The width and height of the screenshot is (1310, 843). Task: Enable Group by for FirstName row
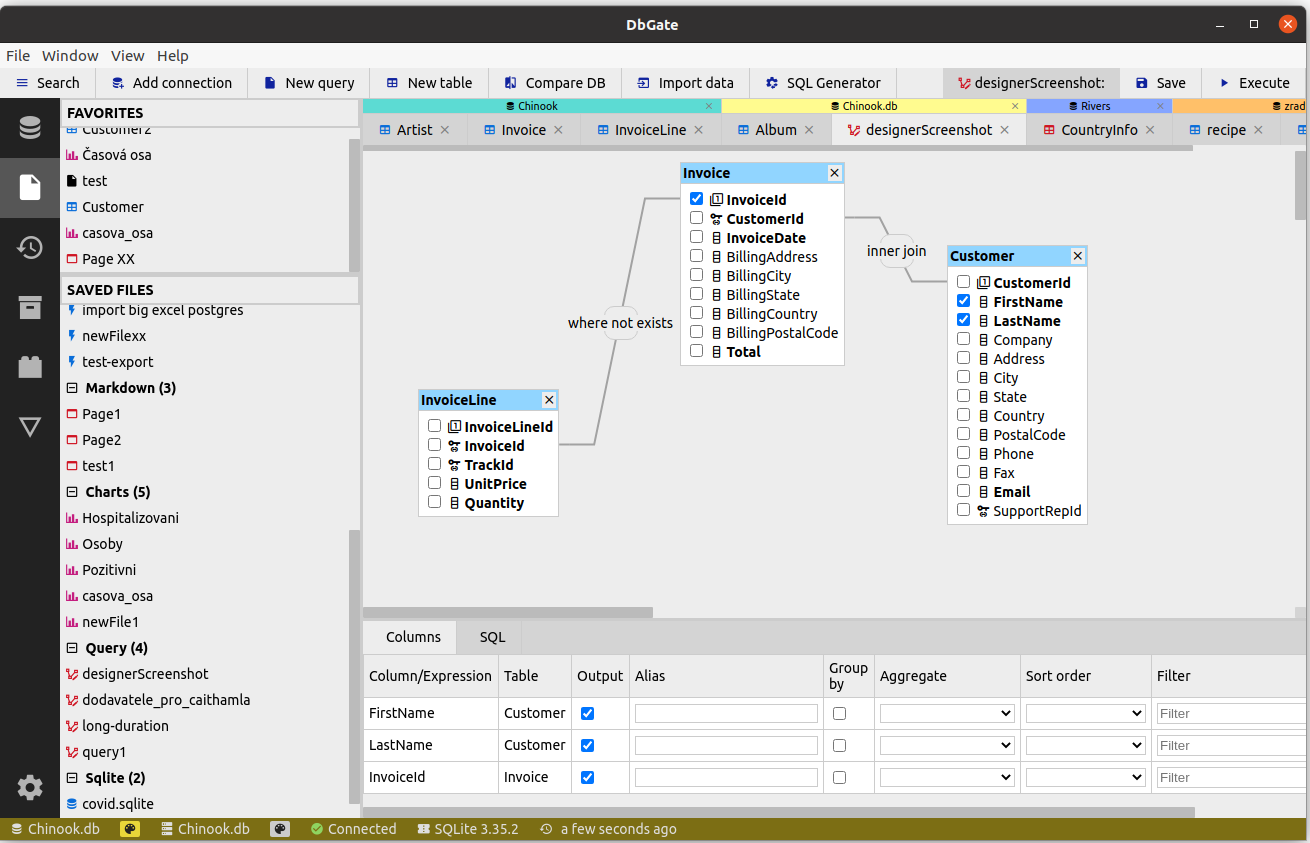[x=839, y=713]
